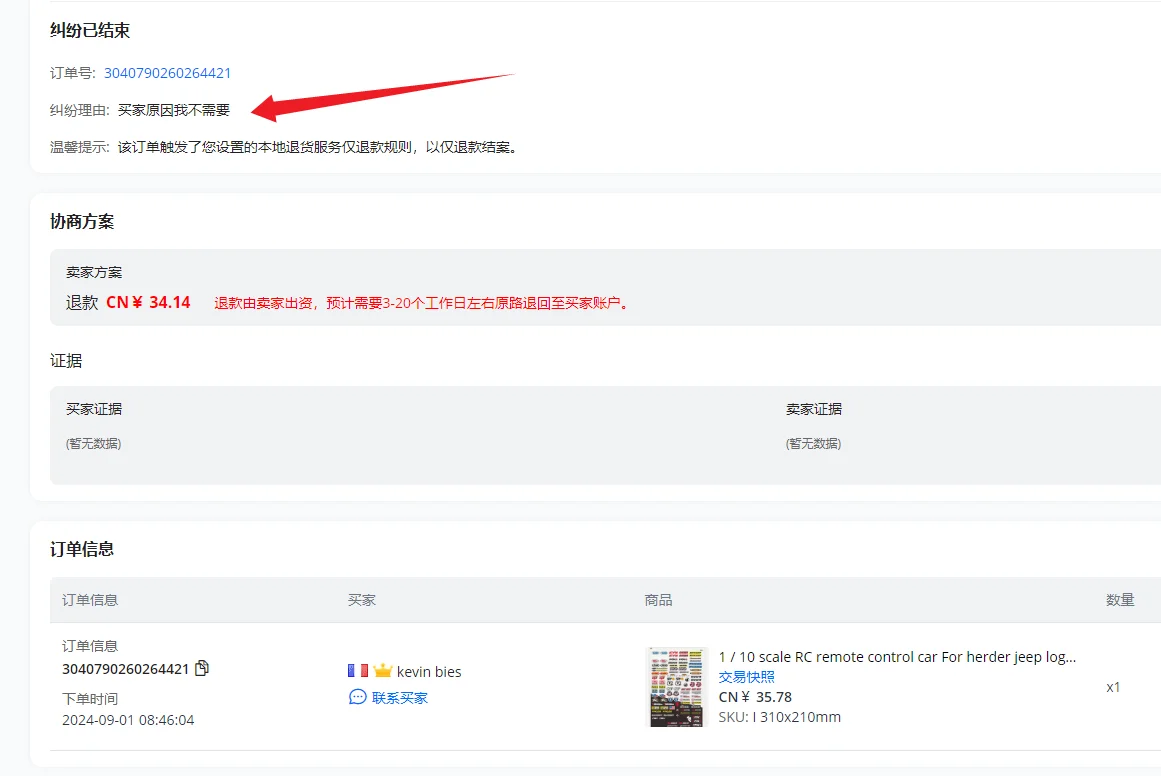Click the 纠纷已结束 heading
Image resolution: width=1161 pixels, height=776 pixels.
[x=90, y=30]
